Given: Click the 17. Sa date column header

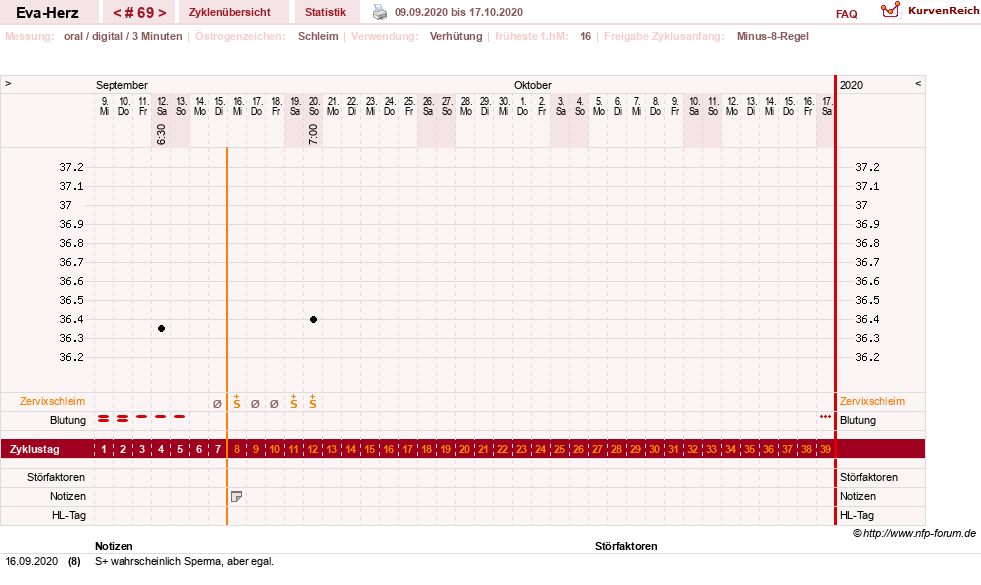Looking at the screenshot, I should coord(826,106).
